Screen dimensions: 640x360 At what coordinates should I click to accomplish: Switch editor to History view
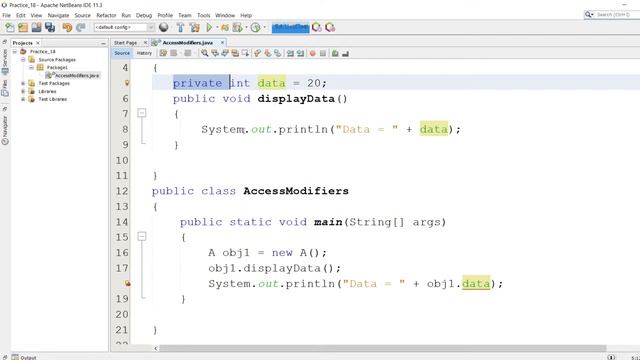[144, 53]
